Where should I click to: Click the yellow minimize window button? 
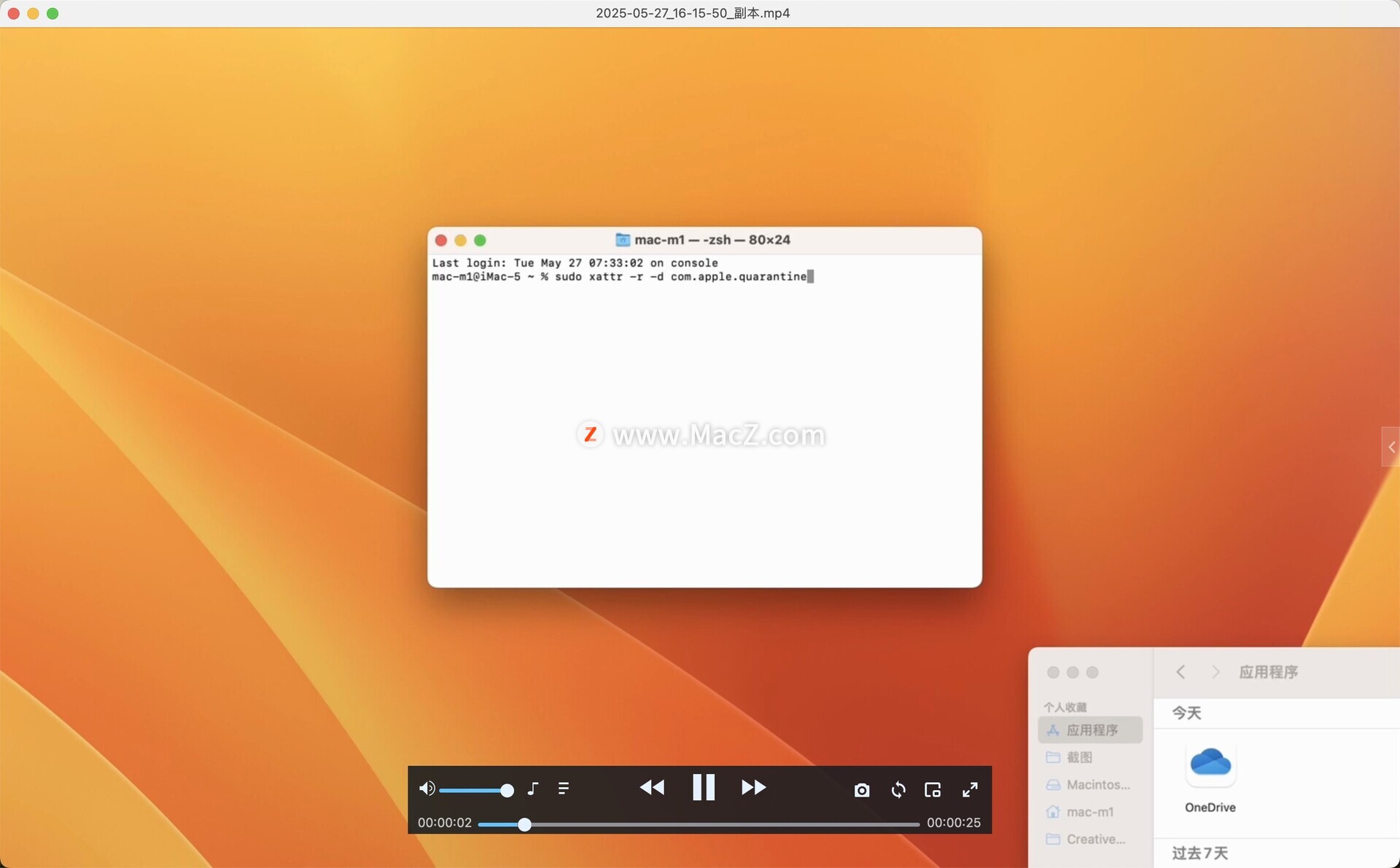coord(33,13)
